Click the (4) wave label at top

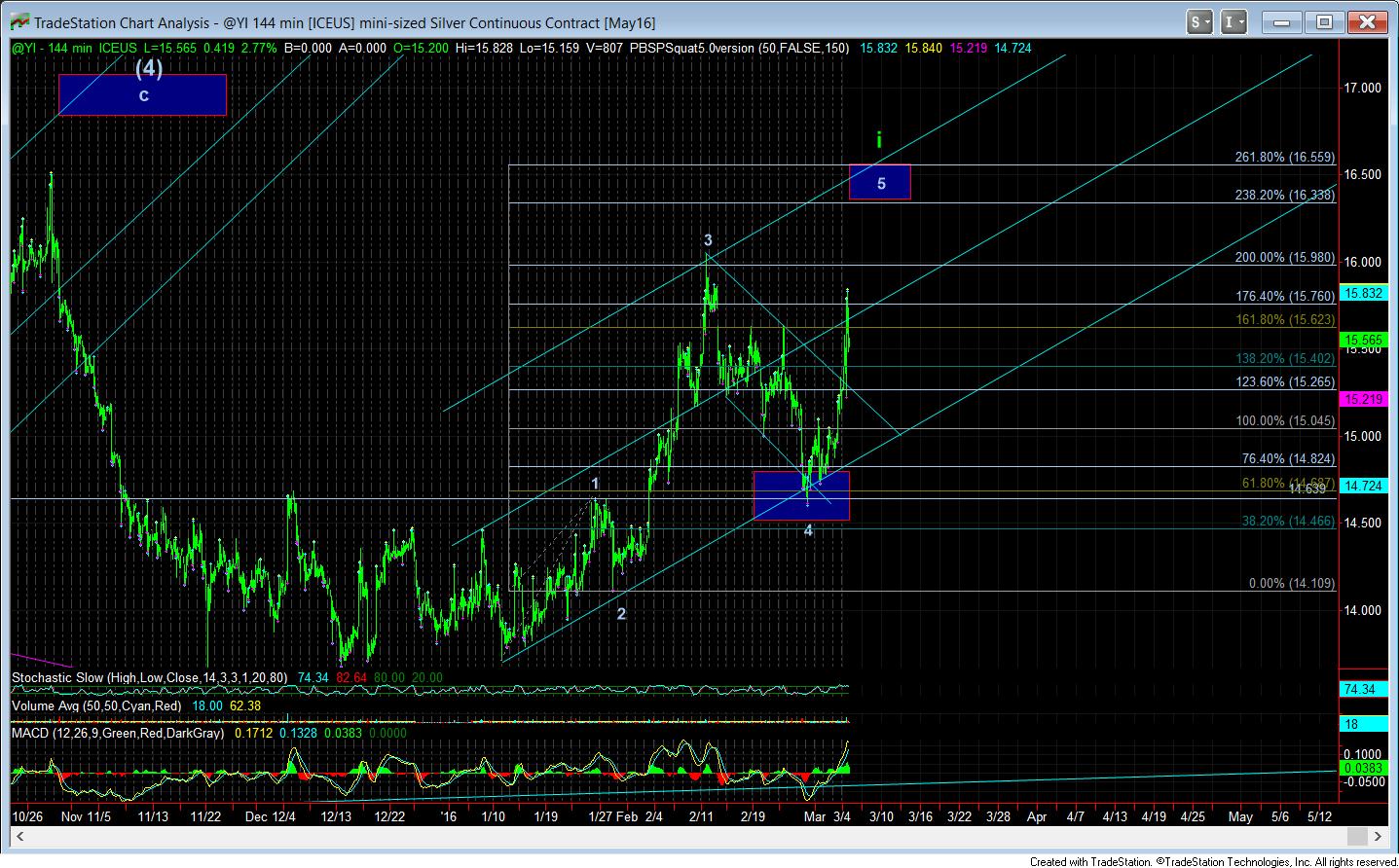pyautogui.click(x=148, y=67)
